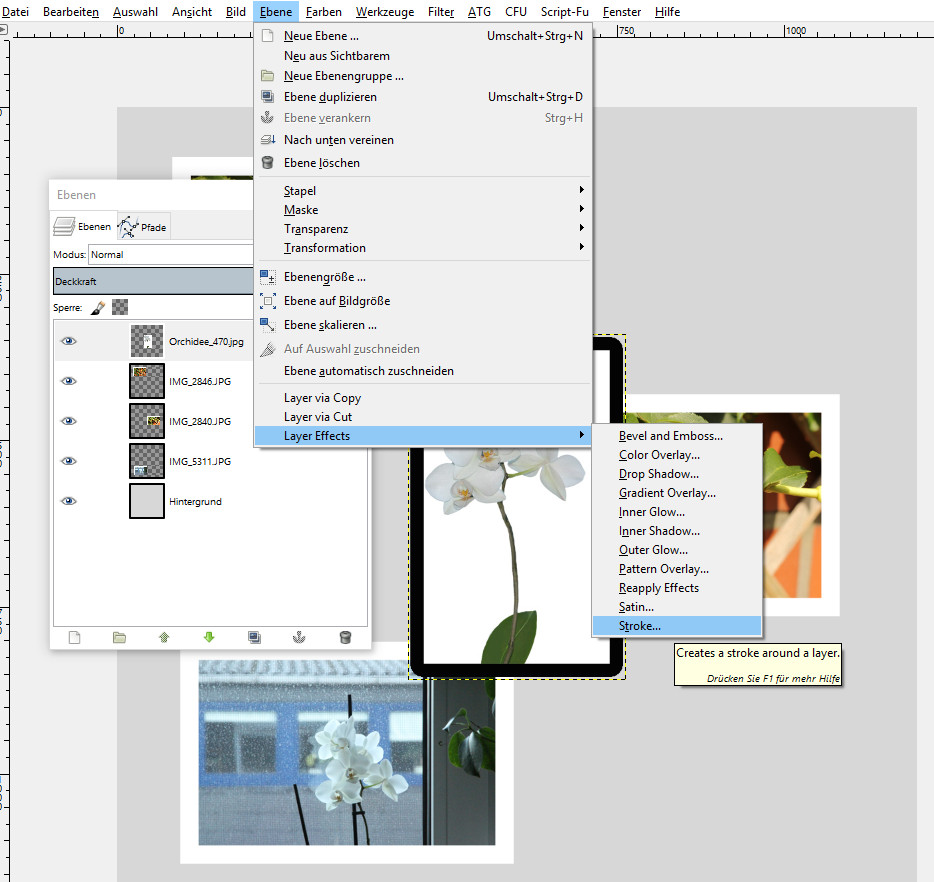Image resolution: width=934 pixels, height=882 pixels.
Task: Click Layer via Copy
Action: click(422, 398)
